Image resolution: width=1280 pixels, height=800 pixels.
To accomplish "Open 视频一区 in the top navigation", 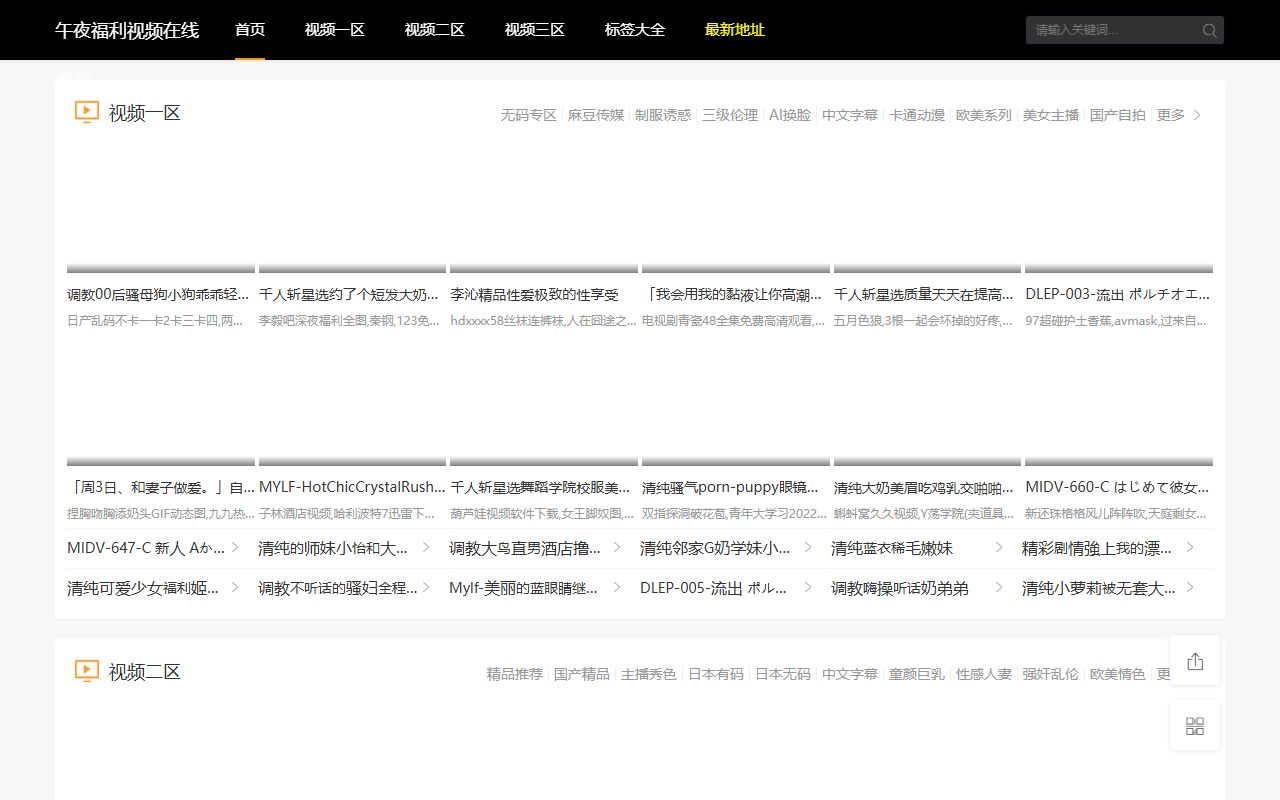I will [x=335, y=30].
